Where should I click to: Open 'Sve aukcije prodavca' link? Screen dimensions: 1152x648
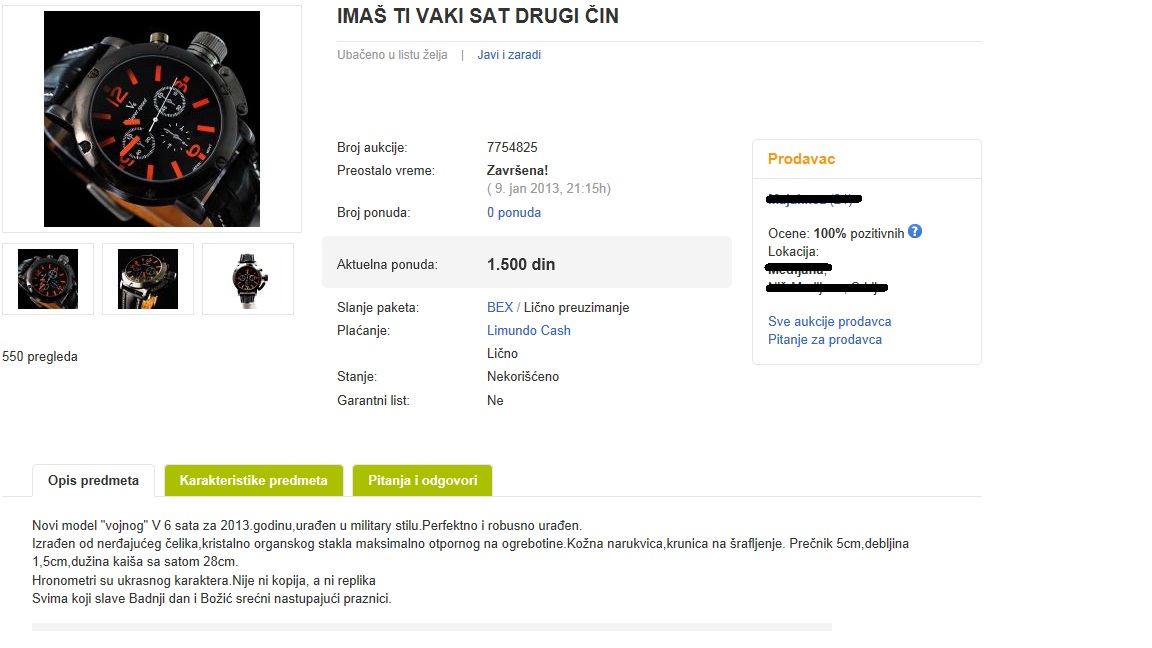[x=830, y=322]
